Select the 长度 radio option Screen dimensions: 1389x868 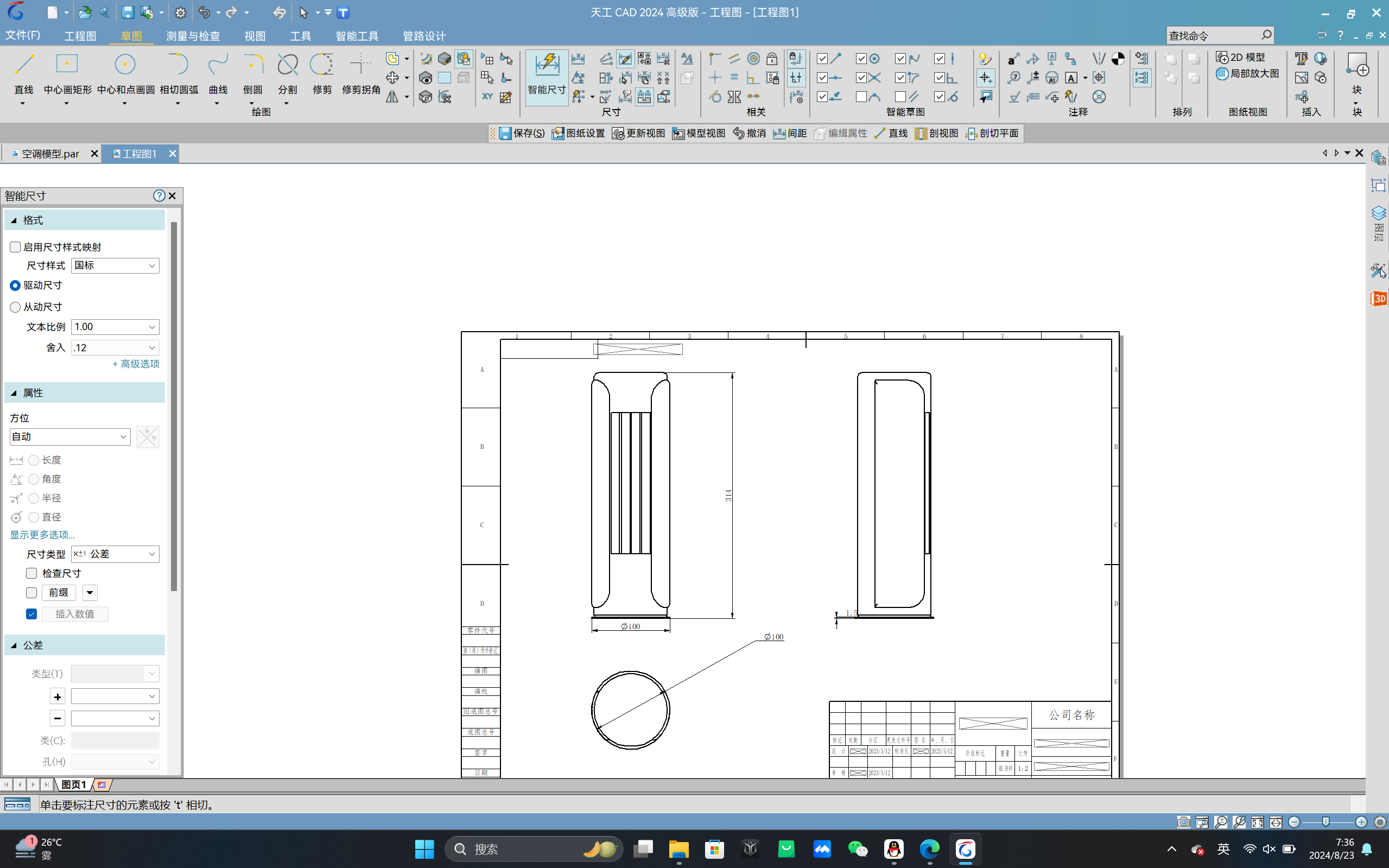click(x=34, y=460)
